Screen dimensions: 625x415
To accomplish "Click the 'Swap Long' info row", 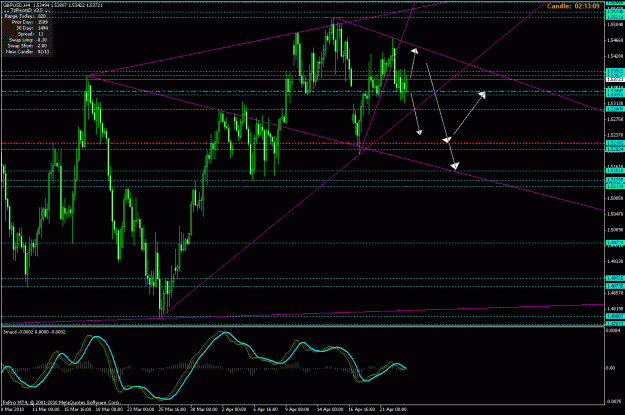I will (x=28, y=40).
